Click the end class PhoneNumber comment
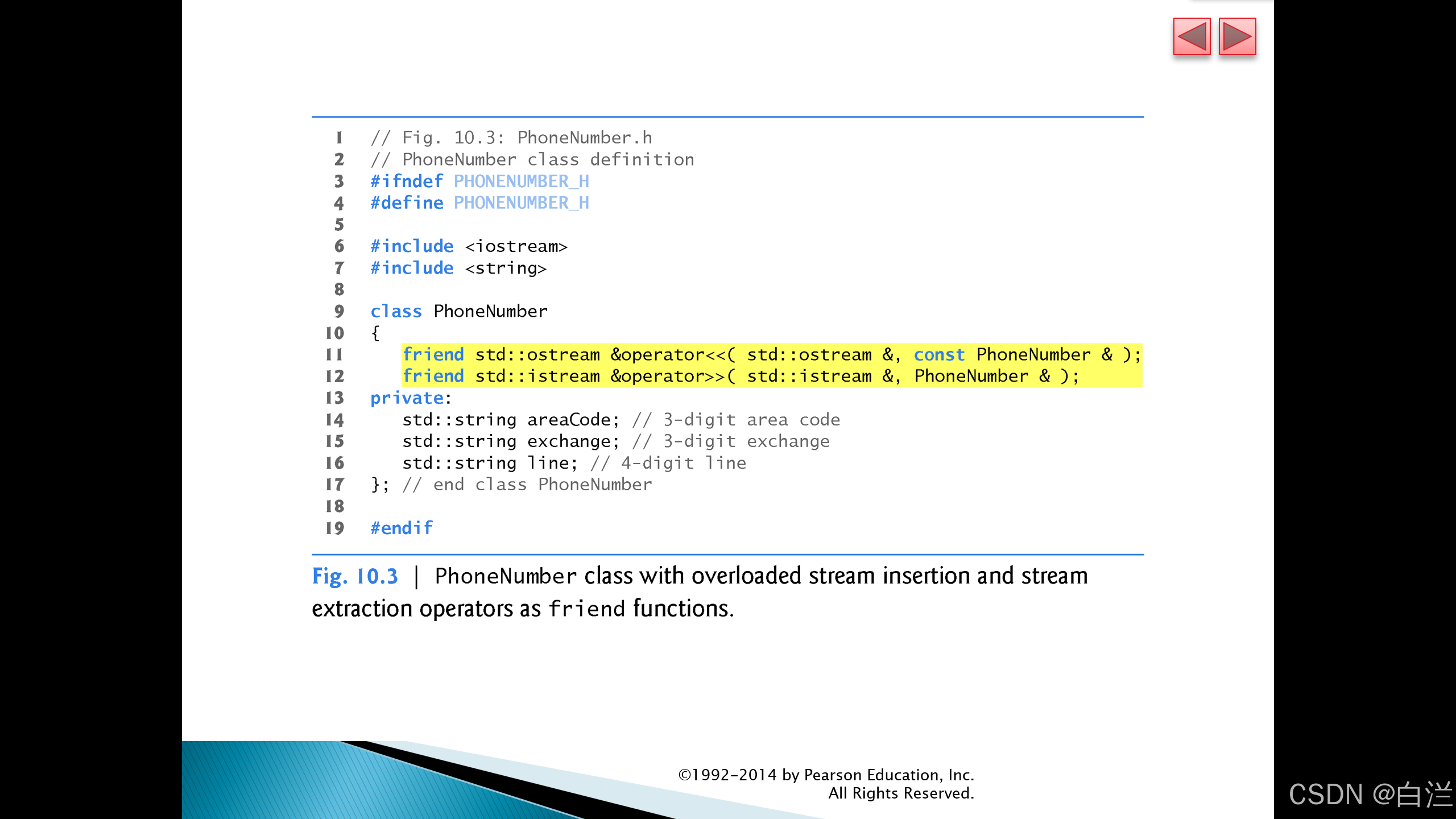The image size is (1456, 819). click(527, 485)
